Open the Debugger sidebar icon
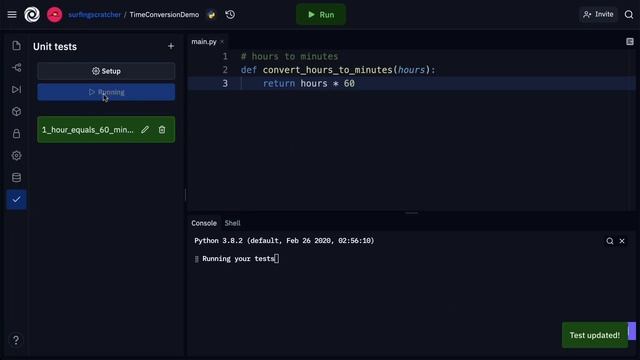Image resolution: width=640 pixels, height=360 pixels. pos(16,89)
